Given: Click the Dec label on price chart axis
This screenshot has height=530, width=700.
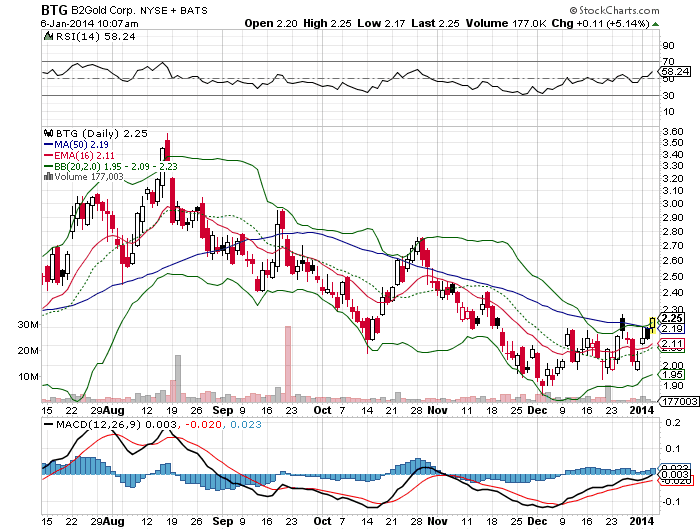Looking at the screenshot, I should (x=537, y=410).
